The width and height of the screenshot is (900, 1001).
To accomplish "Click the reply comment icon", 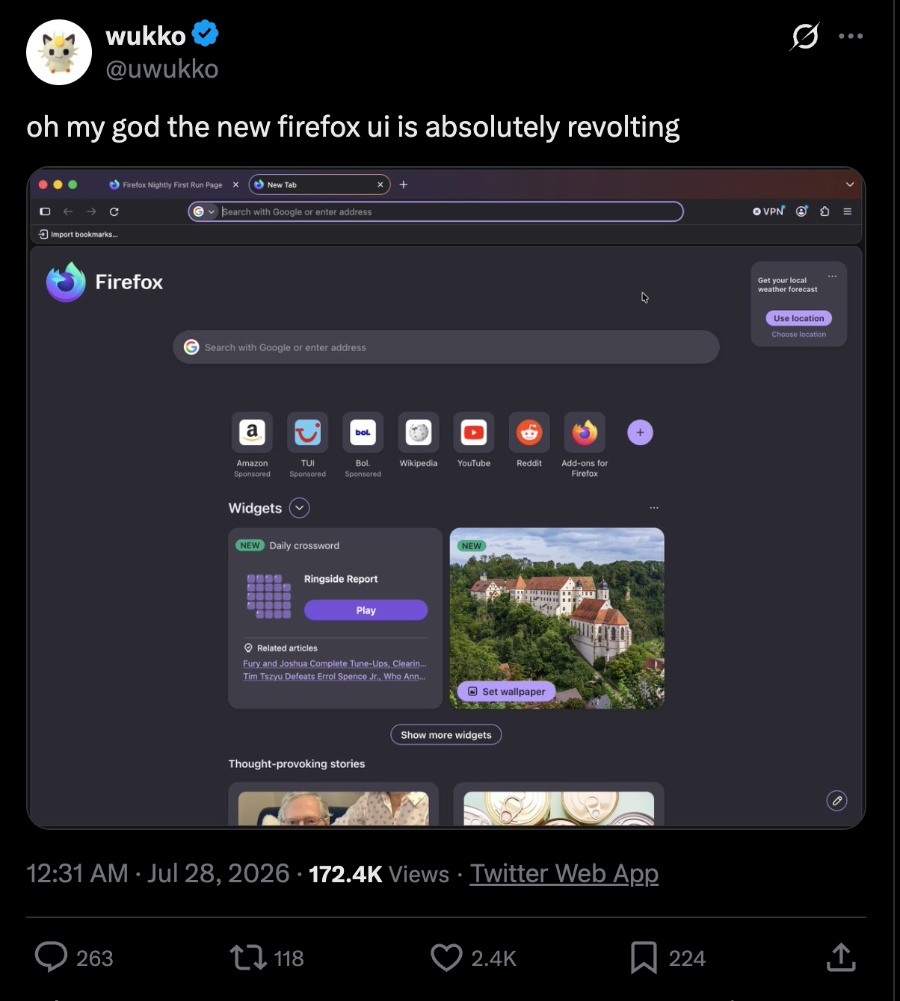I will [50, 957].
